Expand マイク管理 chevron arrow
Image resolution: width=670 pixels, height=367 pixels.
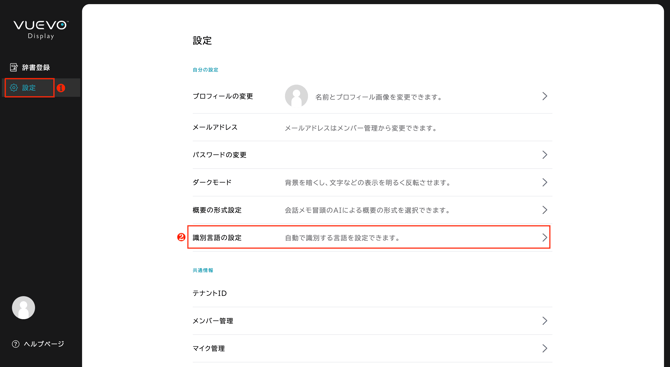coord(544,348)
